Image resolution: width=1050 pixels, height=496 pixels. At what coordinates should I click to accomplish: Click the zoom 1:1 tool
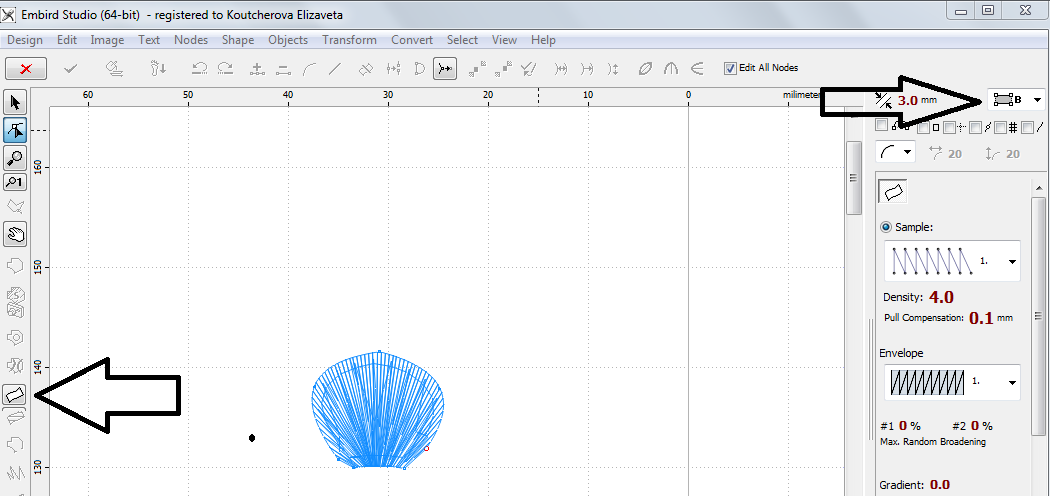point(15,182)
